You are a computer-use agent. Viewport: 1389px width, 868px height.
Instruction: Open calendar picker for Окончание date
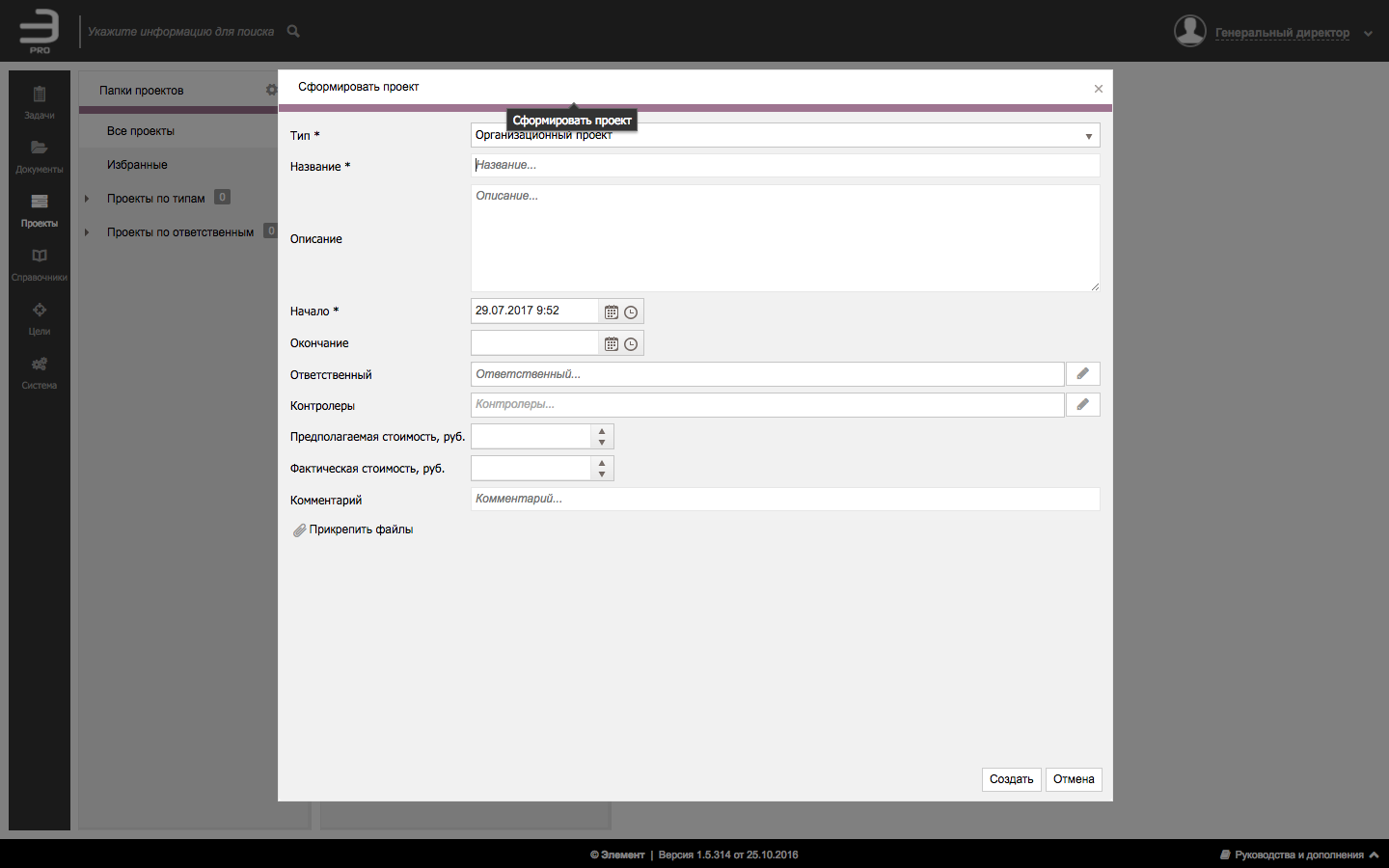pyautogui.click(x=611, y=344)
